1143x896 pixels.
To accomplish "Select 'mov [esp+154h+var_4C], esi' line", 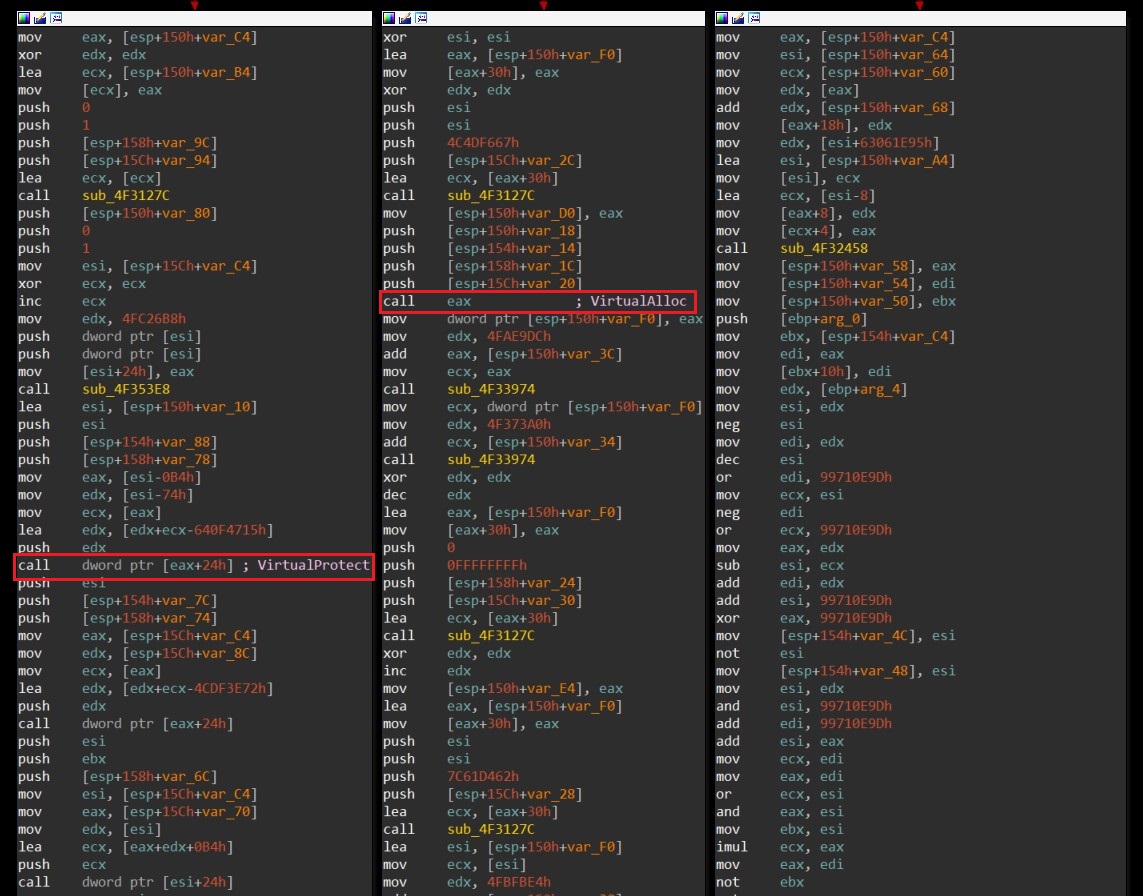I will click(836, 635).
